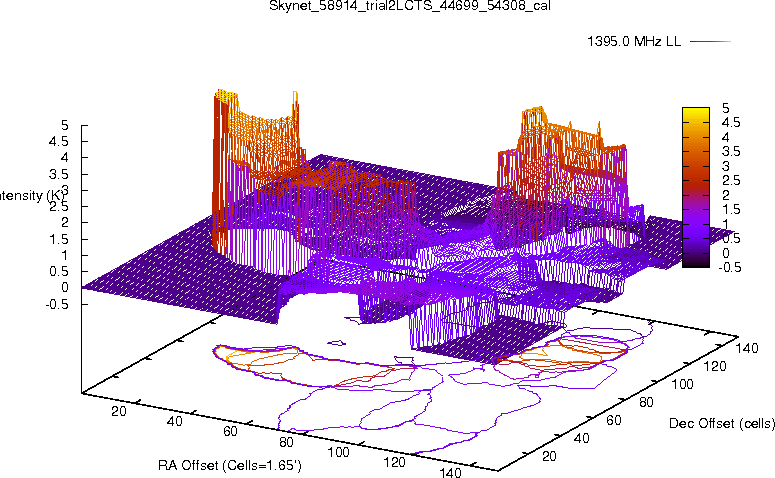Click the Intensity (K) axis label
The width and height of the screenshot is (775, 478).
[x=32, y=195]
